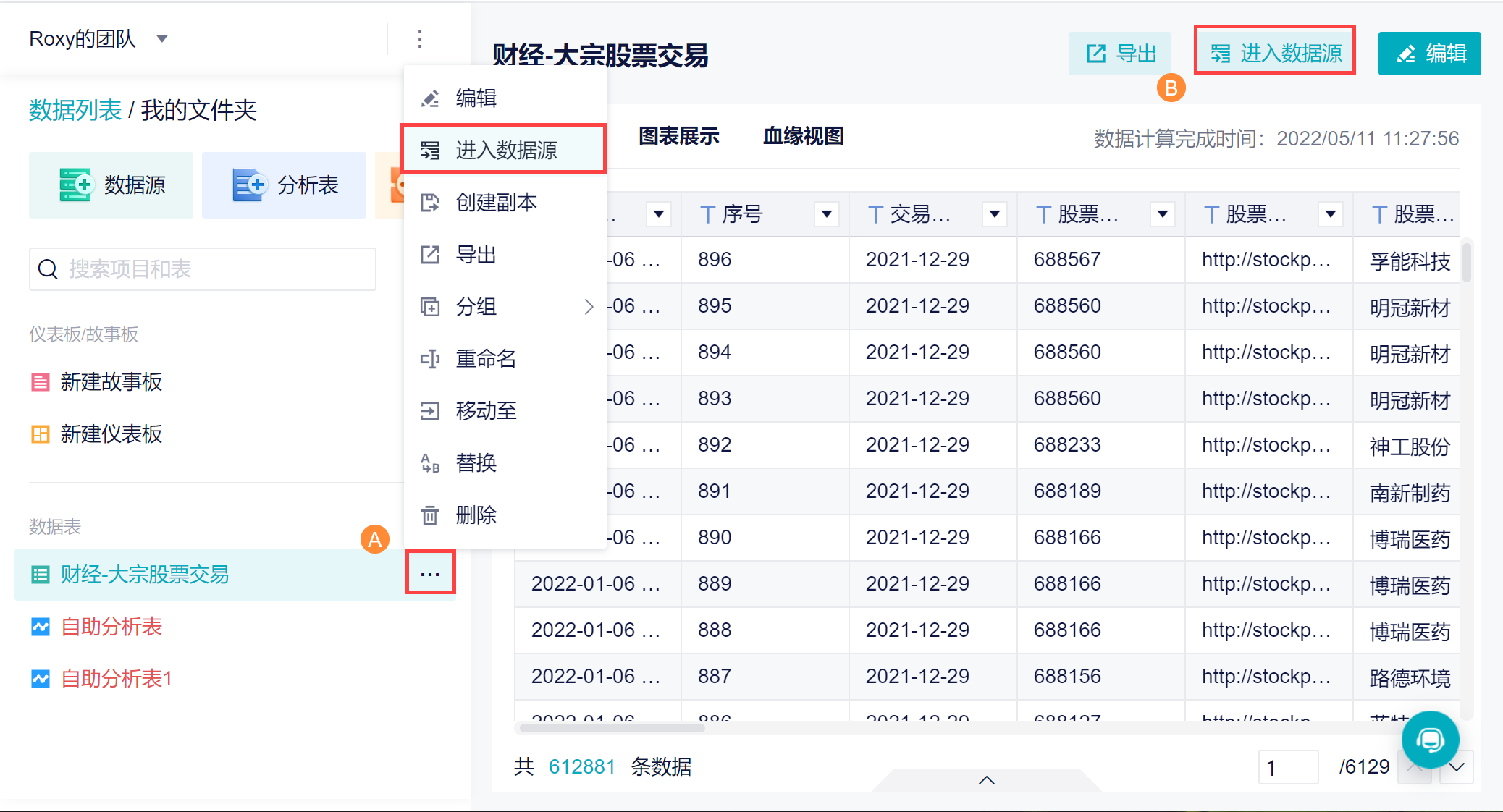Image resolution: width=1503 pixels, height=812 pixels.
Task: Expand the 分组 submenu arrow
Action: (x=589, y=307)
